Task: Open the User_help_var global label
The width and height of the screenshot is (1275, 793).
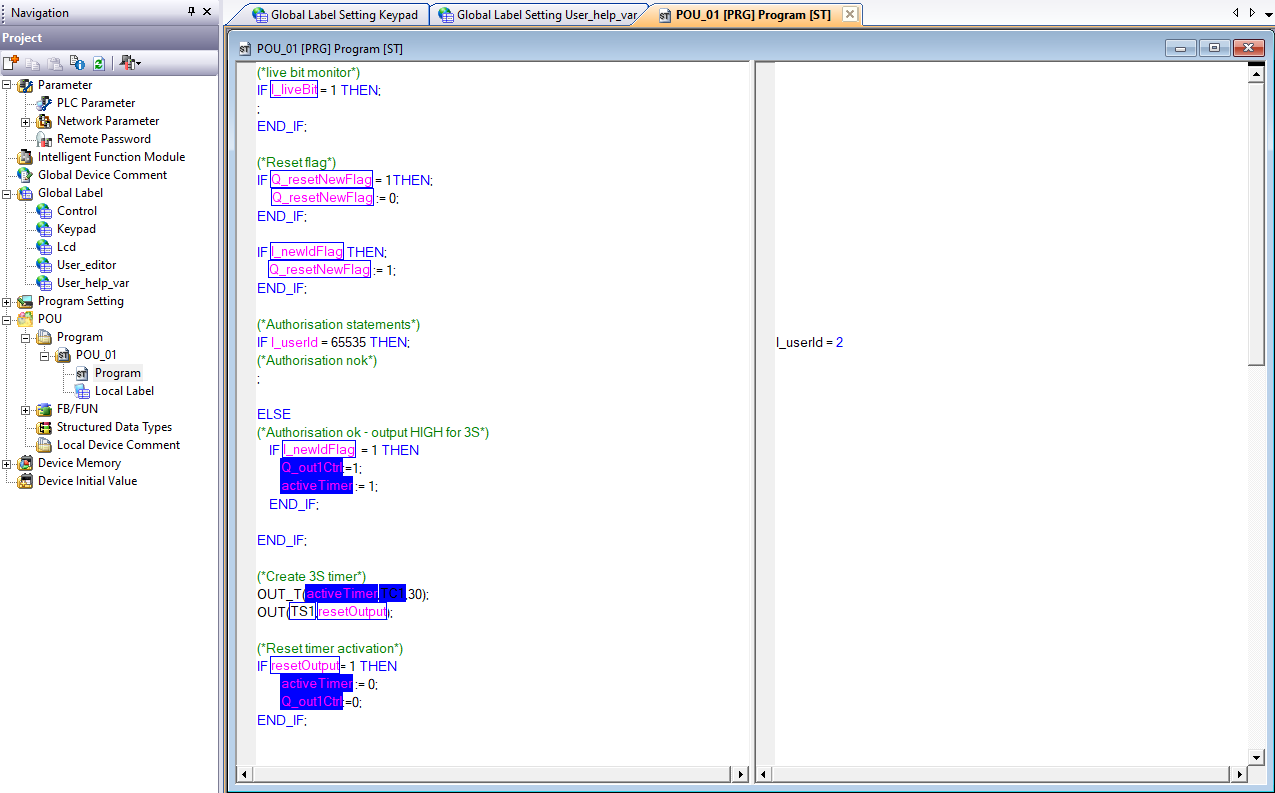Action: coord(93,283)
